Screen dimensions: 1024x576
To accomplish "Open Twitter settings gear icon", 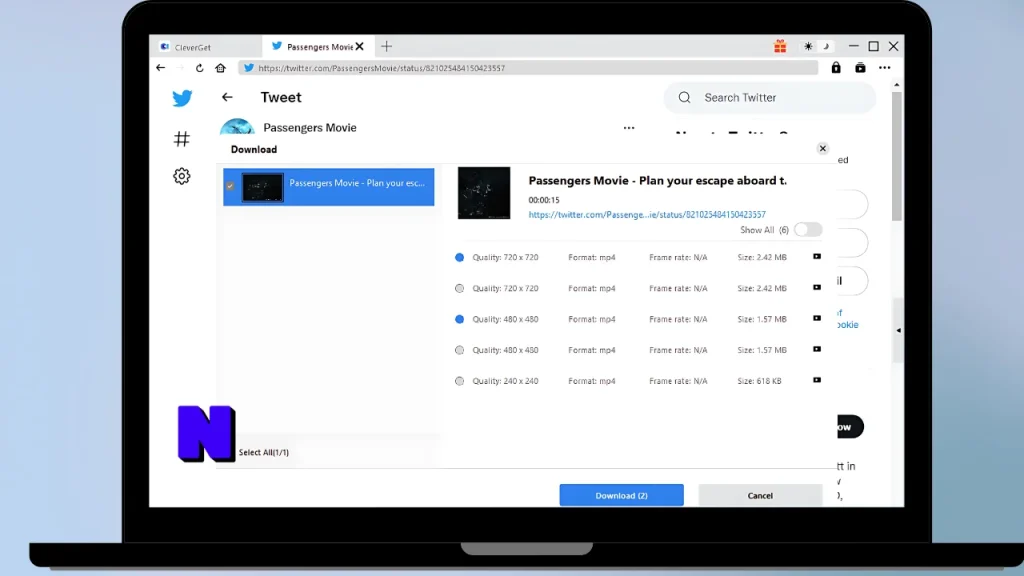I will coord(182,176).
